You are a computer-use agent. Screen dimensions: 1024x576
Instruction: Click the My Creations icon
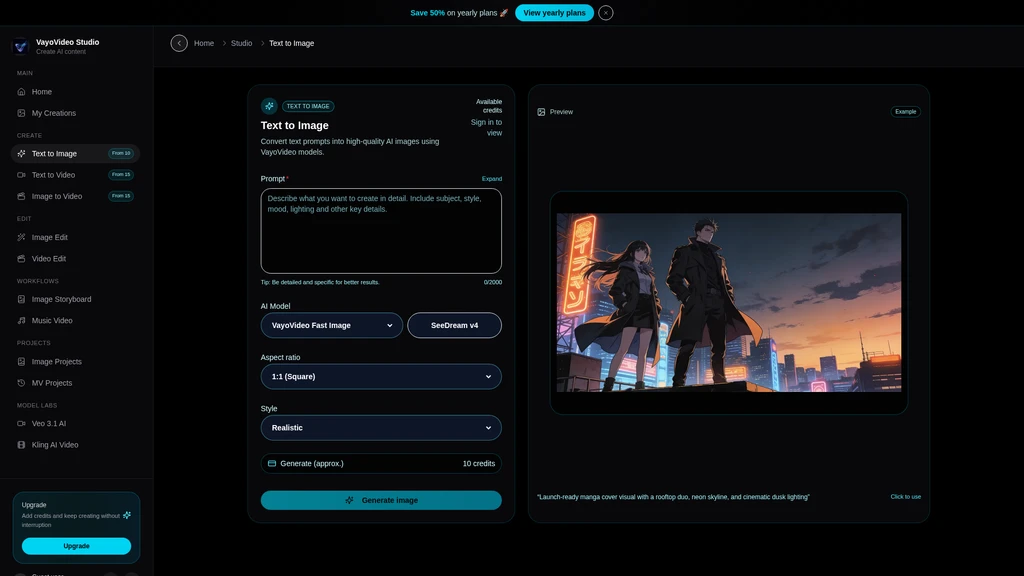click(22, 113)
